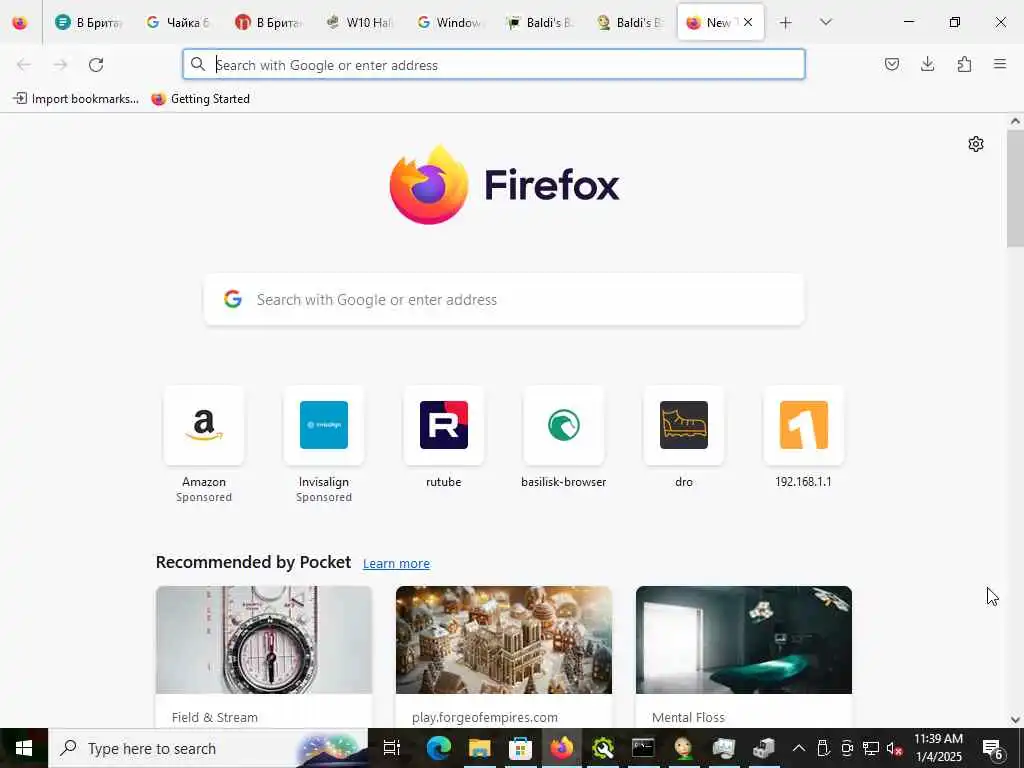Launch Microsoft Edge from taskbar
Screen dimensions: 1024x768
pyautogui.click(x=438, y=748)
